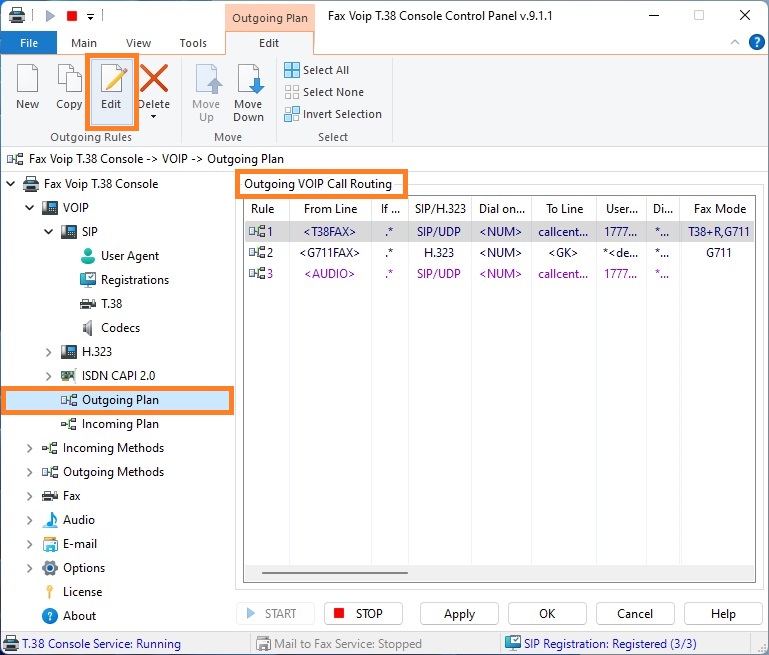Expand the Options tree node
769x655 pixels.
(29, 568)
